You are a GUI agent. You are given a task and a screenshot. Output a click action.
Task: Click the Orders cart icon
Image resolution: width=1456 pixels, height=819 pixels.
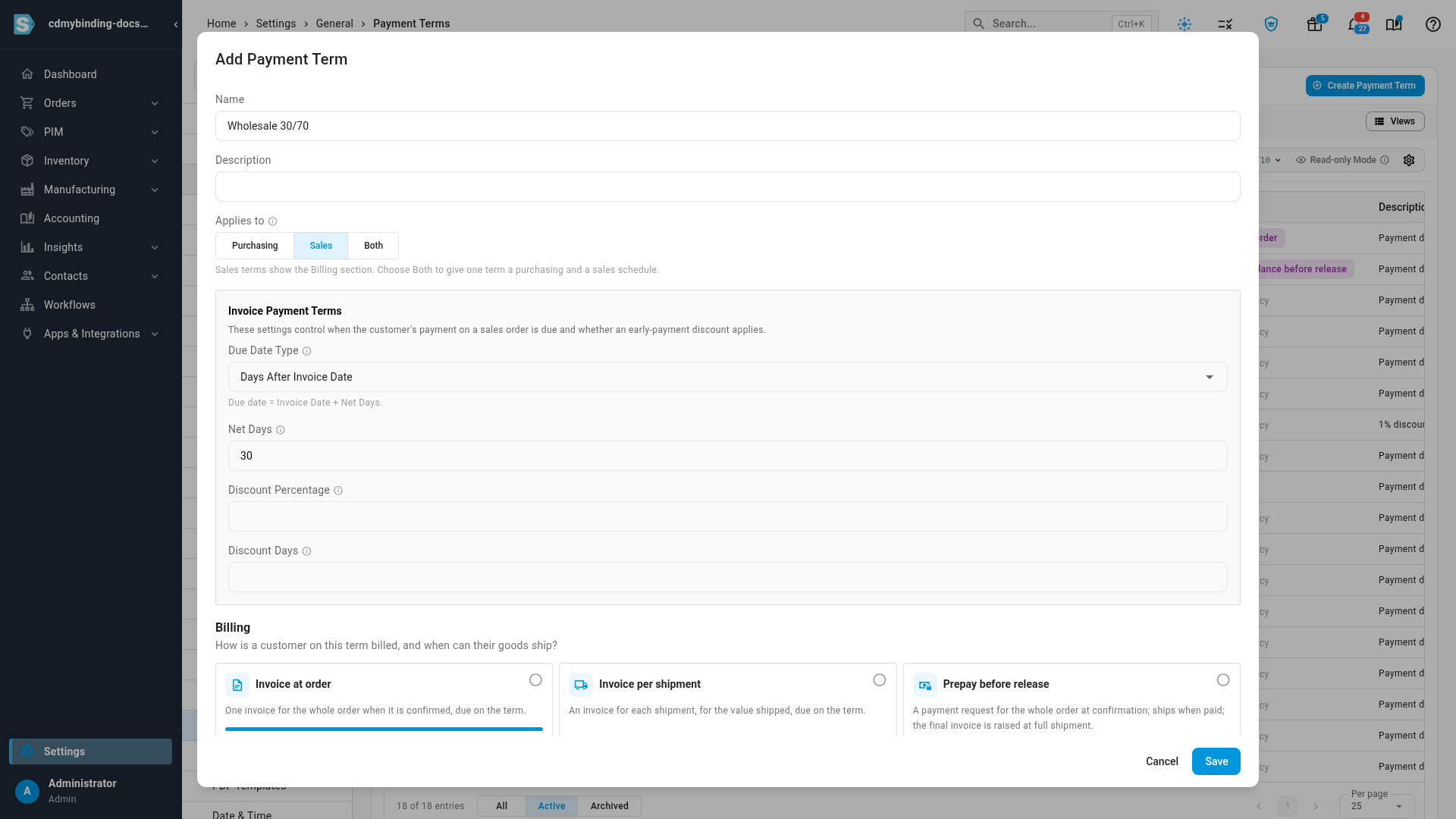click(x=27, y=103)
